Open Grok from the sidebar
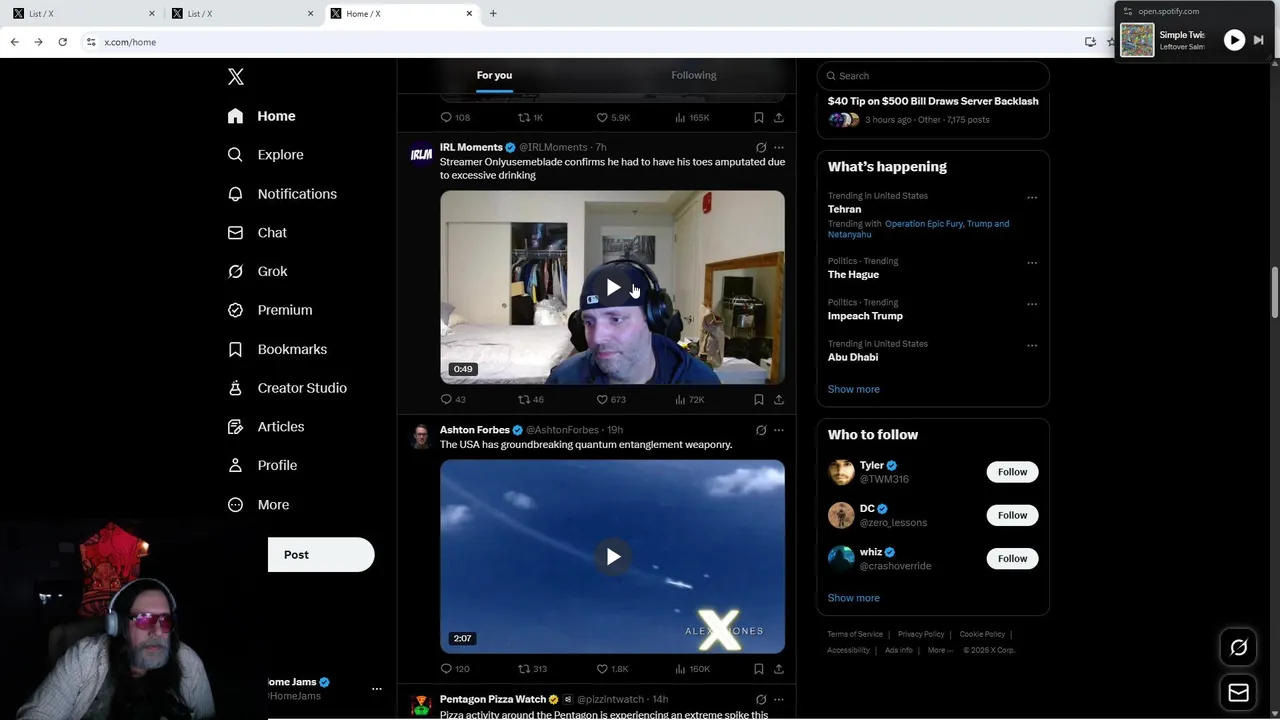The width and height of the screenshot is (1280, 720). (257, 272)
